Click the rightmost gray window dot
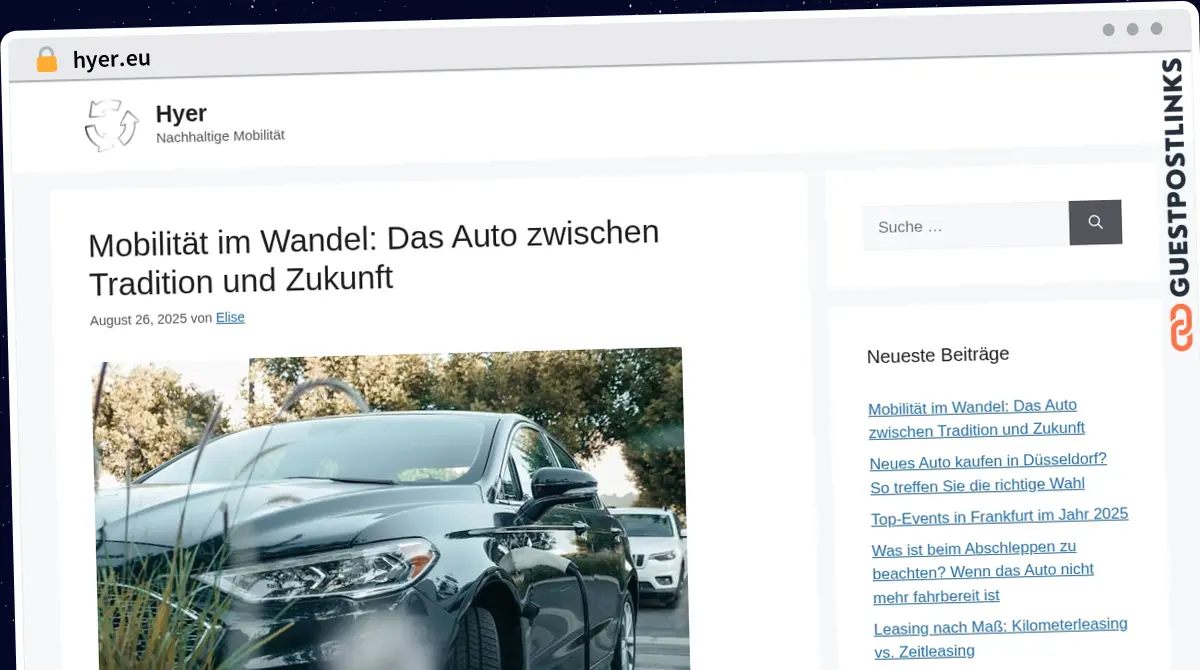 (1157, 29)
